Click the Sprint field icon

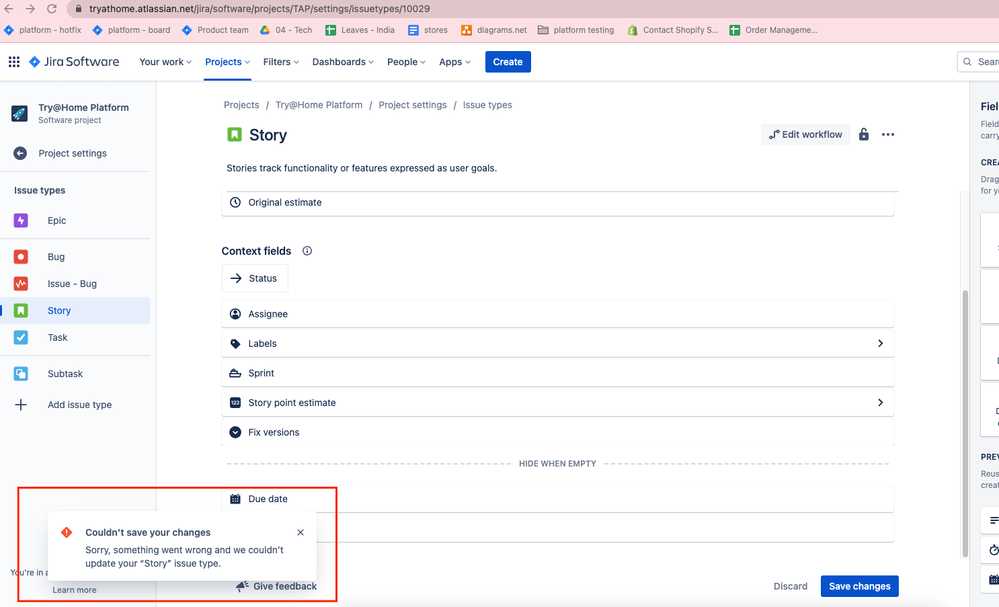235,373
